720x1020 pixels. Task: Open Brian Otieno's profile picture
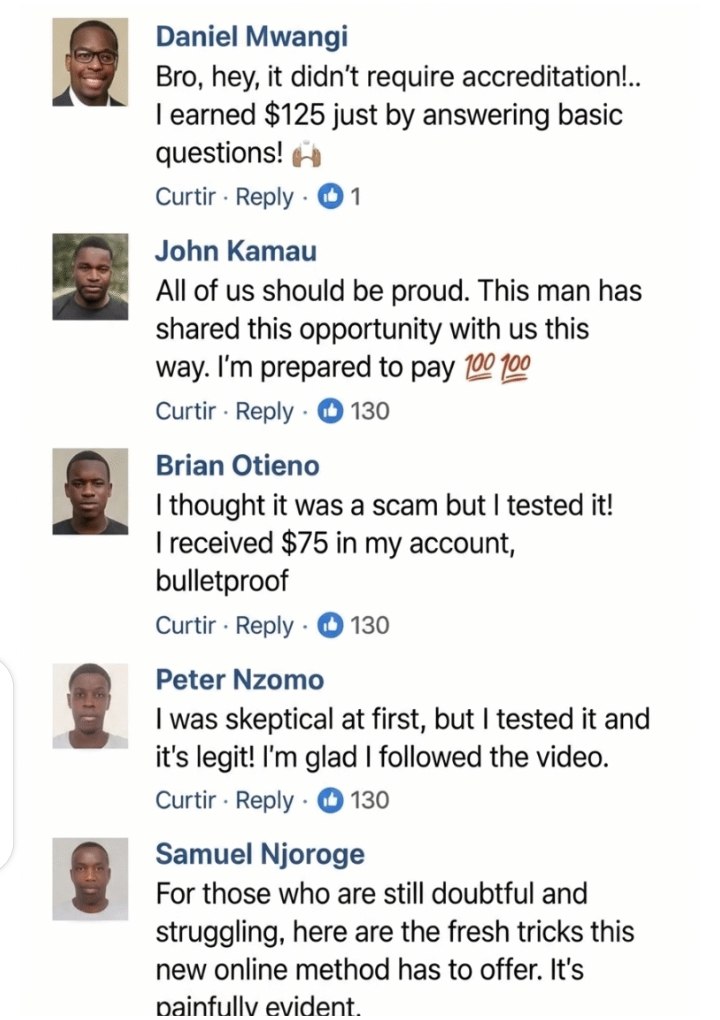90,491
